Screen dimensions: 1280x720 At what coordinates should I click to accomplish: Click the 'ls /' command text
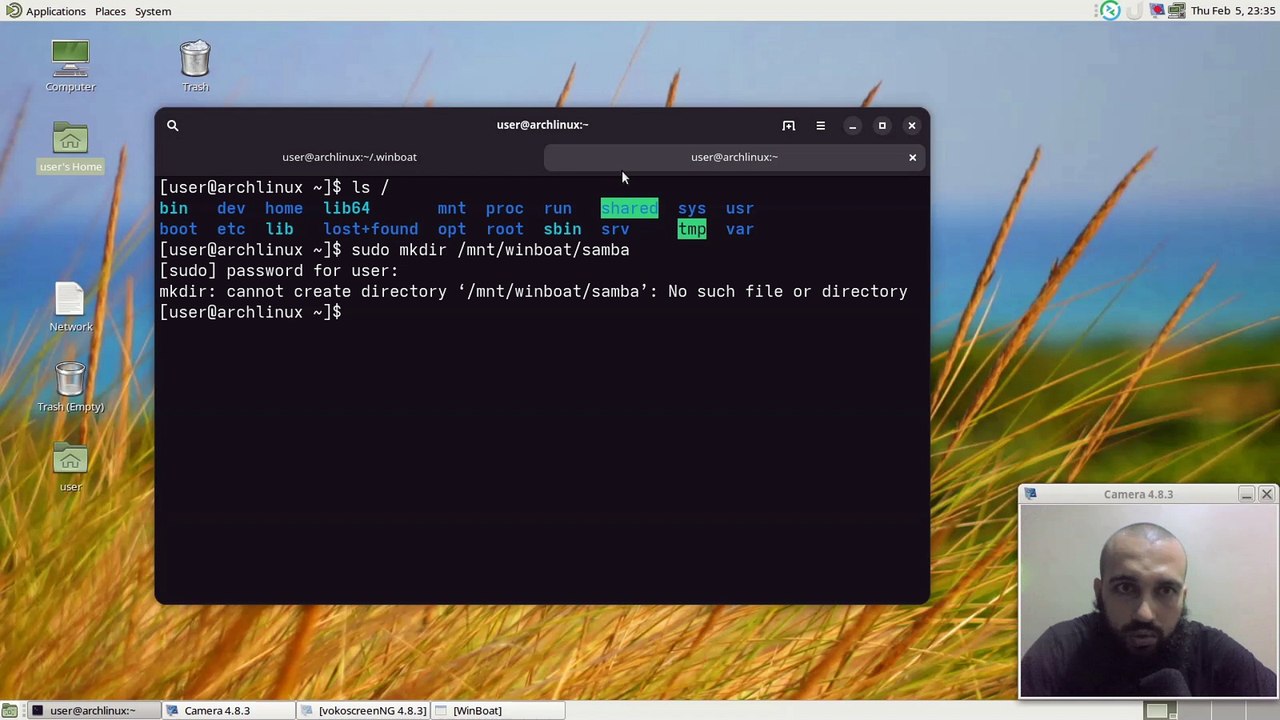point(370,187)
